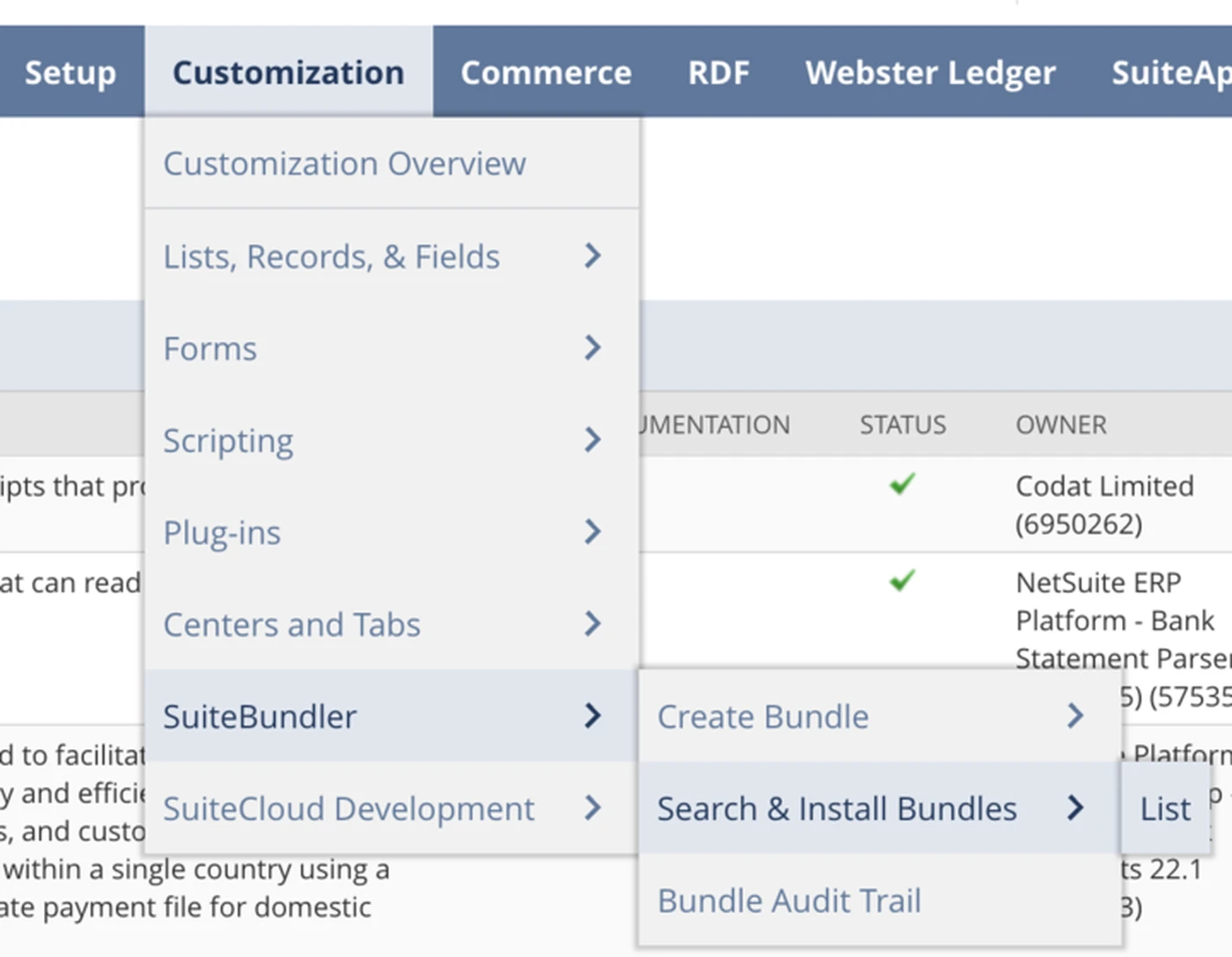The height and width of the screenshot is (957, 1232).
Task: Expand chevron next to Scripting
Action: [593, 439]
